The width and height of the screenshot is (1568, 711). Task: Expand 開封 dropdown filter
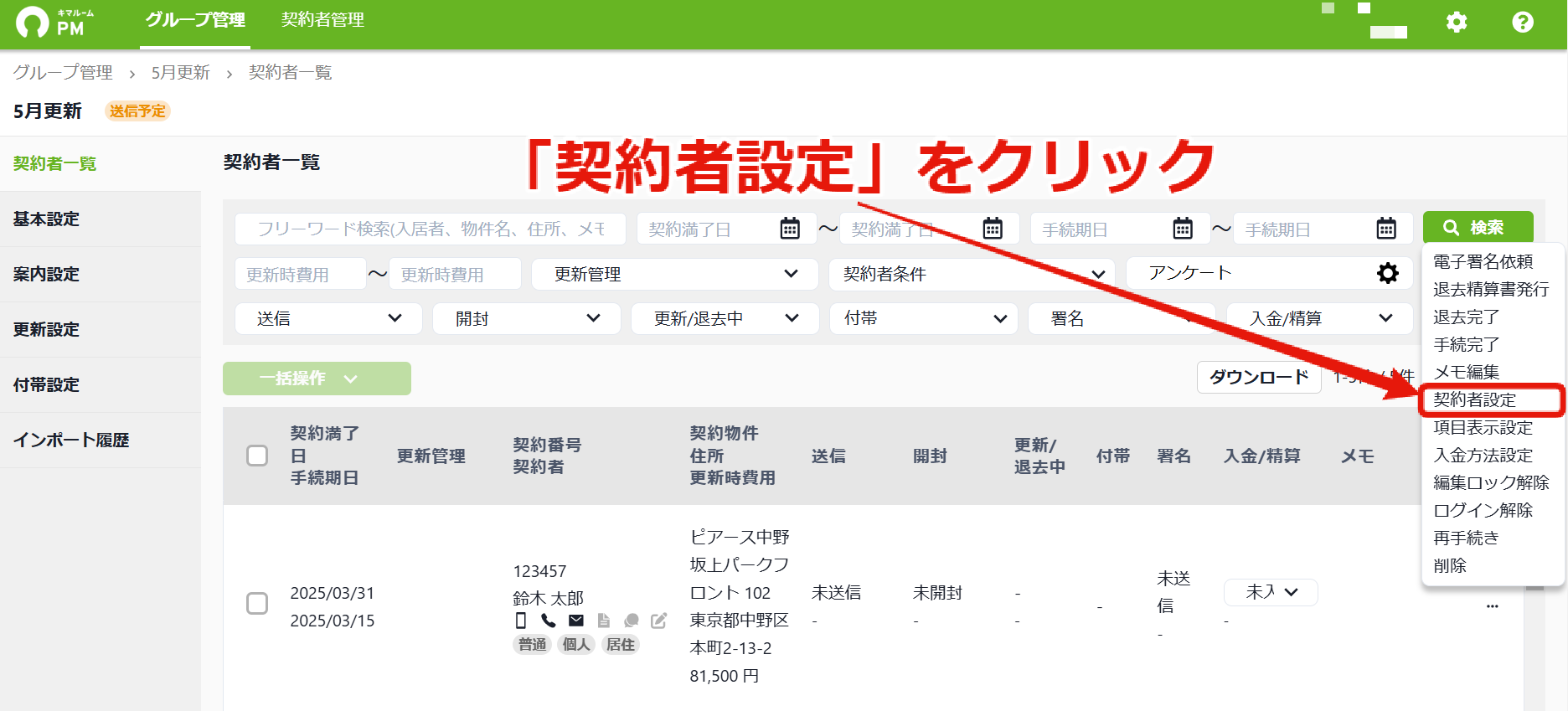pyautogui.click(x=527, y=318)
